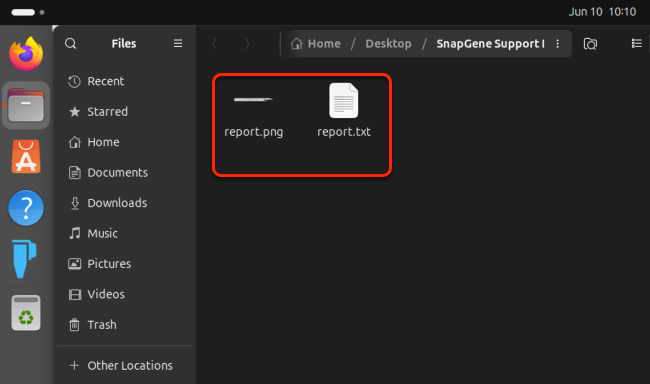650x384 pixels.
Task: Launch Ubuntu Software from dock
Action: 26,157
